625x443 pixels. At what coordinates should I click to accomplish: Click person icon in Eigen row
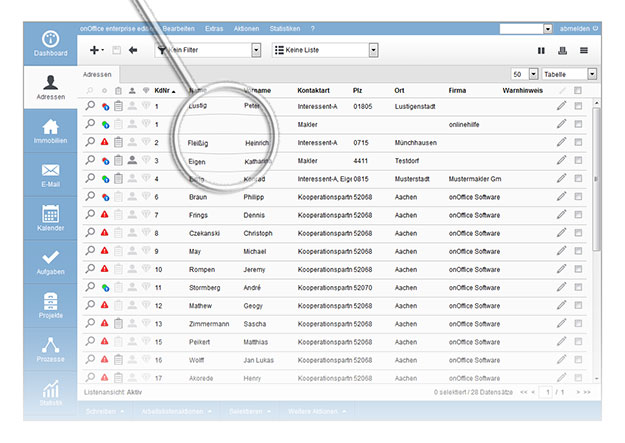click(132, 160)
